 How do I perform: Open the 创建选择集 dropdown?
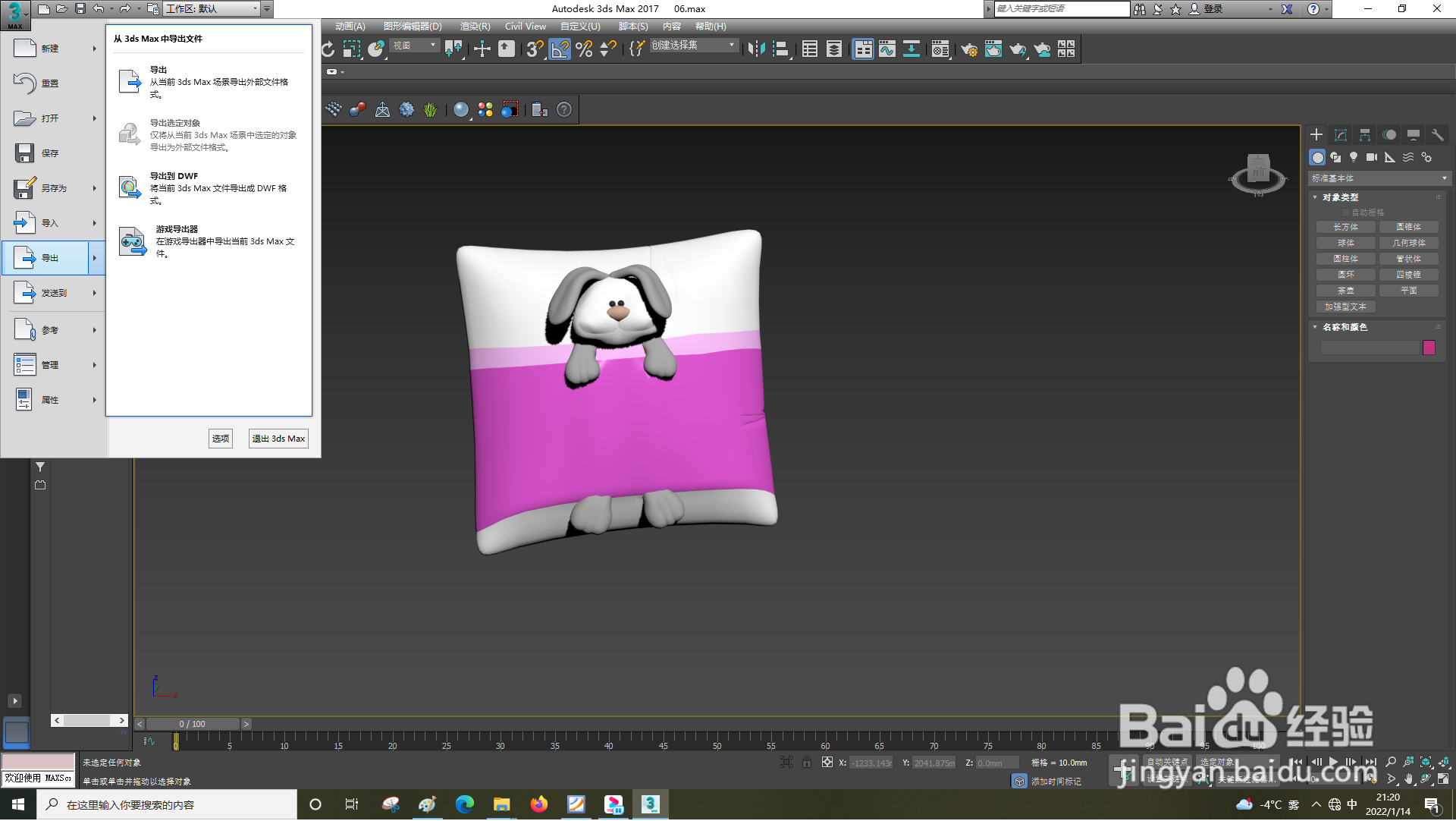point(693,46)
